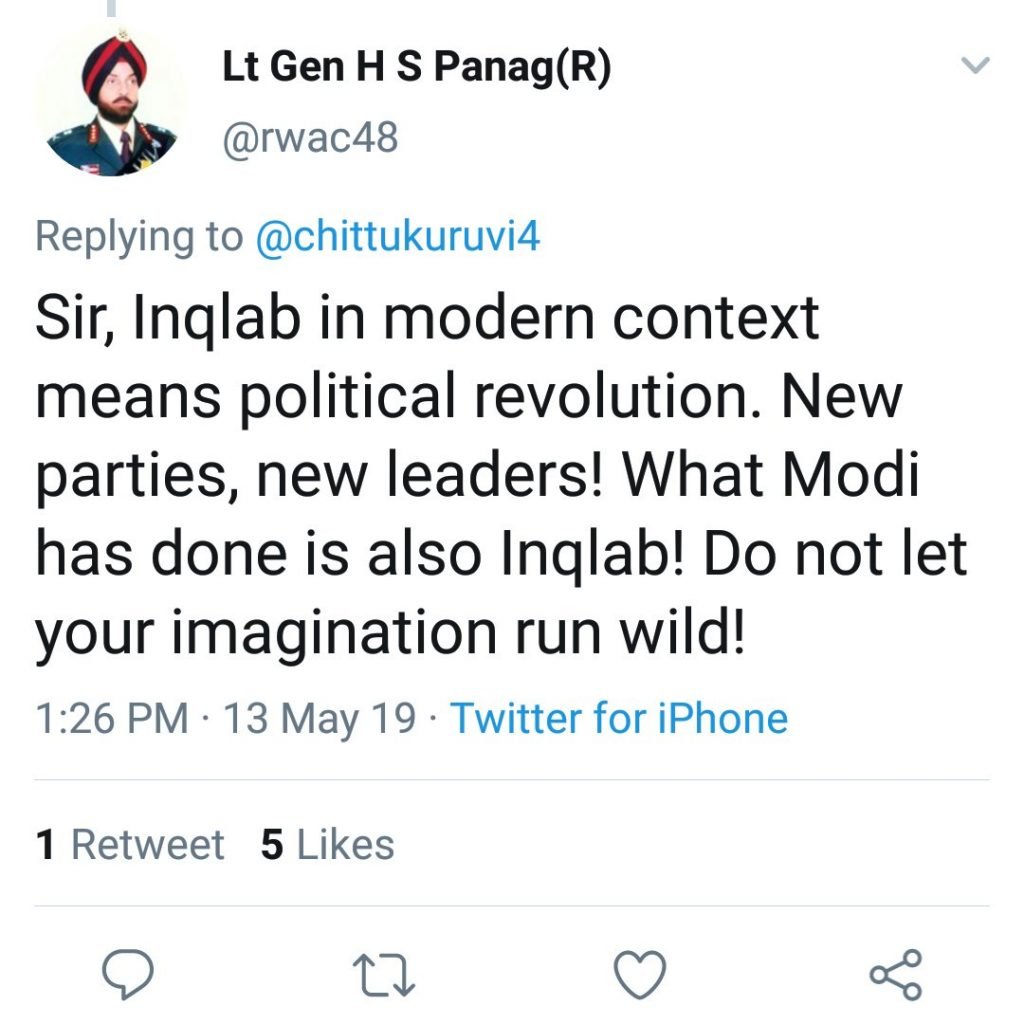
Task: Click the Twitter for iPhone source link
Action: [619, 718]
